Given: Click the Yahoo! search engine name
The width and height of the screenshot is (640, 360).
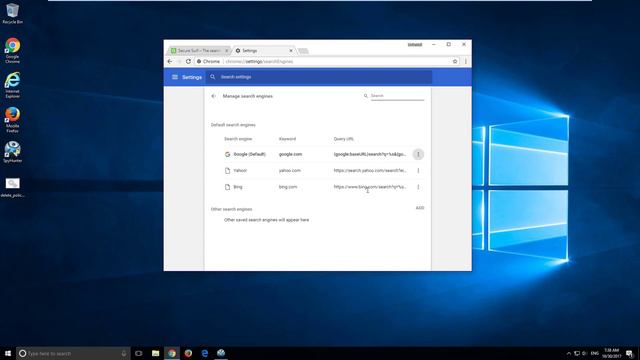Looking at the screenshot, I should click(x=240, y=171).
